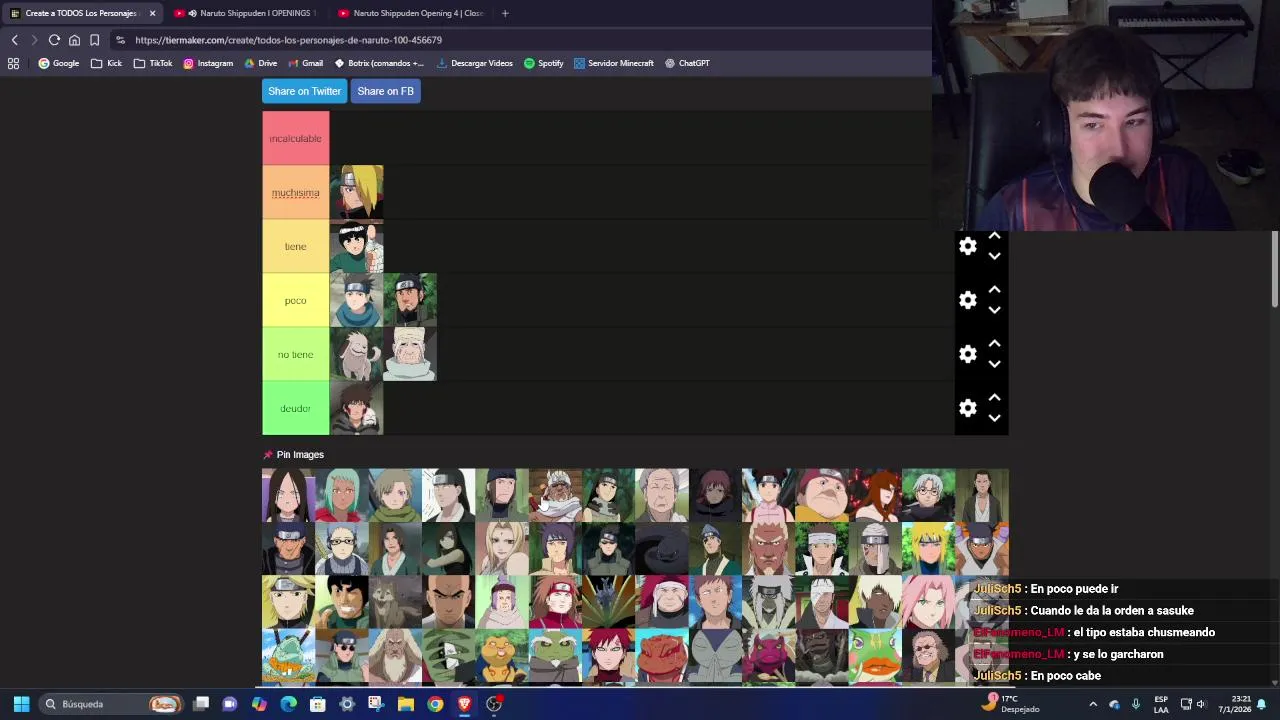Open settings gear for the 'deudor' tier row
Screen dimensions: 1280x720
(968, 408)
